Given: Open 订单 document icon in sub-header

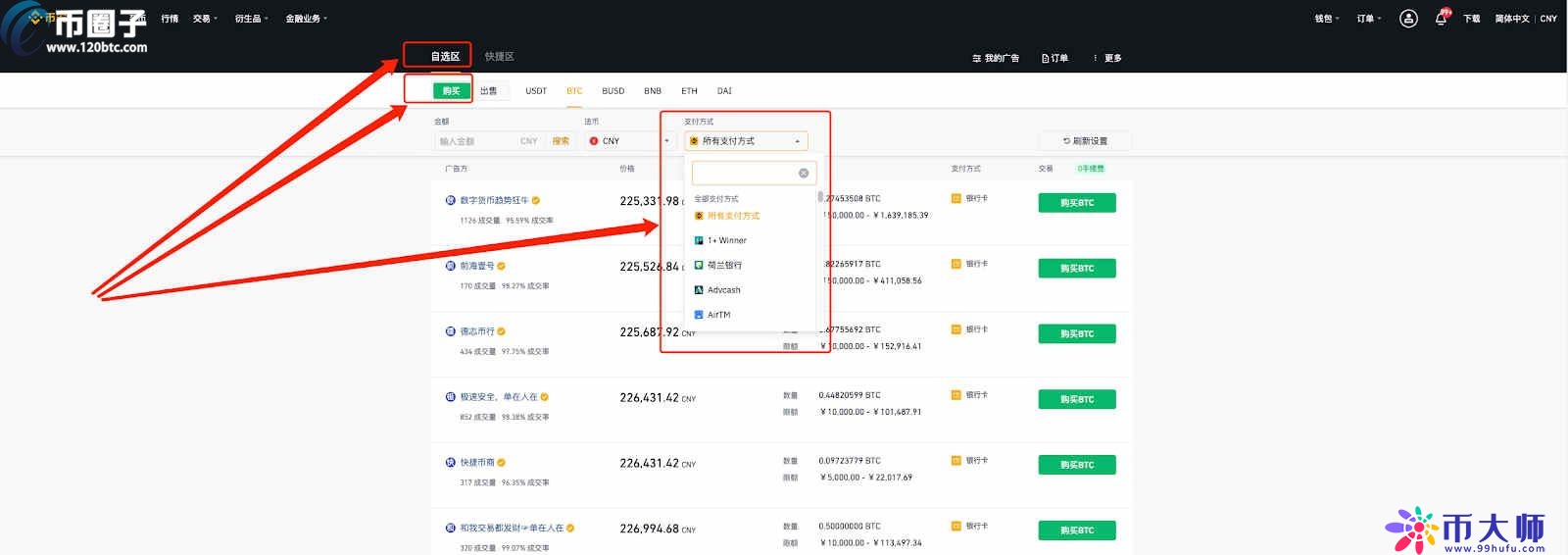Looking at the screenshot, I should [x=1046, y=59].
